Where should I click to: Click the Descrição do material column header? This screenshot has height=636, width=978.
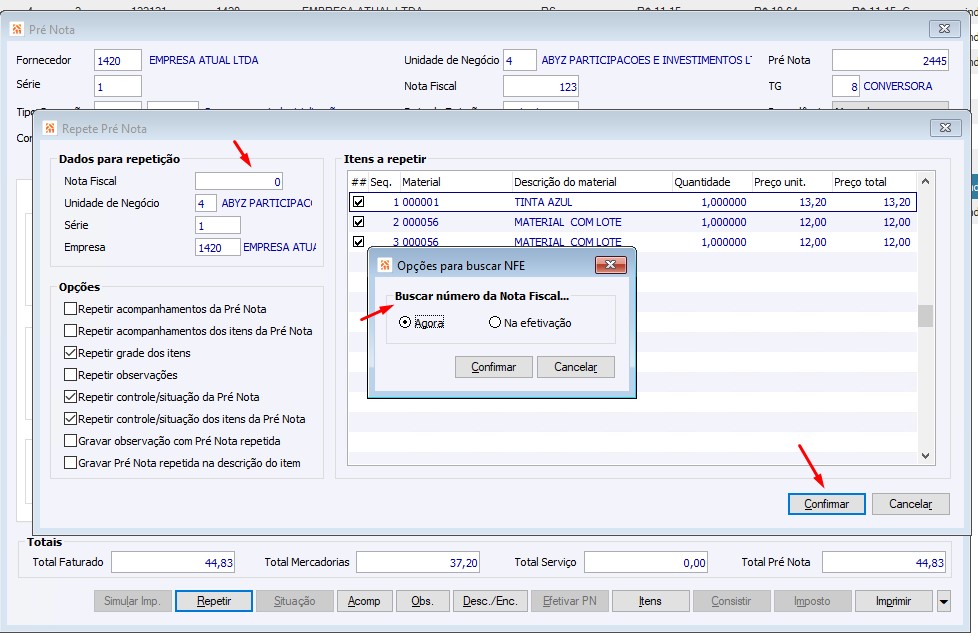(x=592, y=182)
